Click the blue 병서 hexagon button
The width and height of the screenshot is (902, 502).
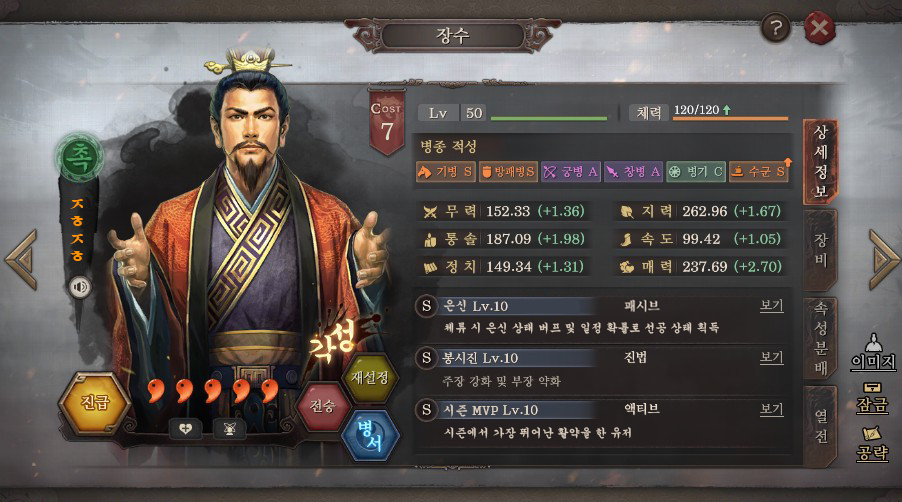click(369, 436)
